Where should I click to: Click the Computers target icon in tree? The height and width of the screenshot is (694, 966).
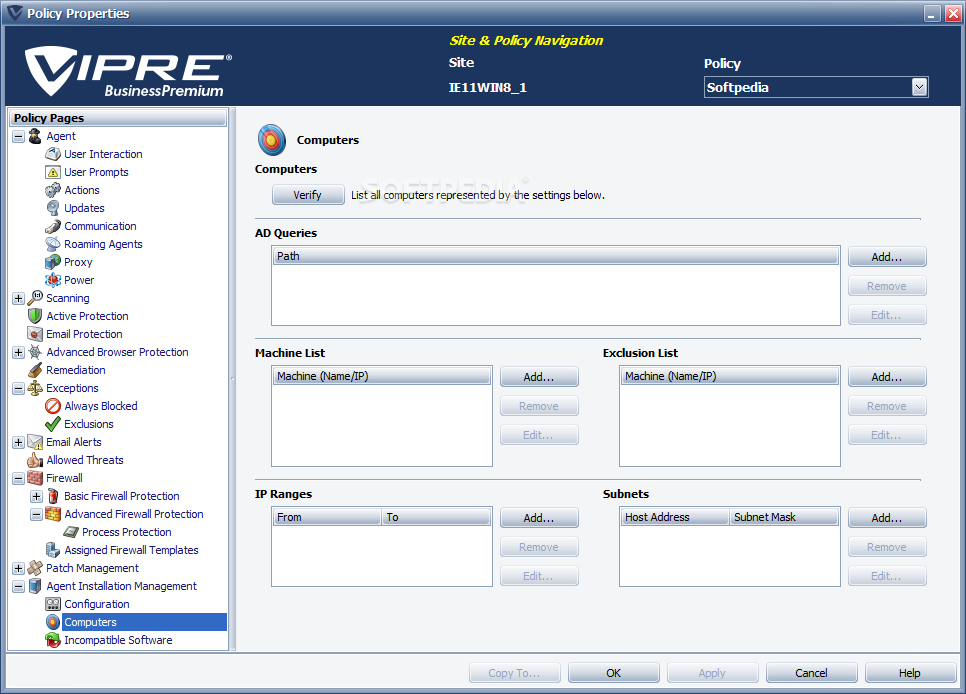[53, 622]
